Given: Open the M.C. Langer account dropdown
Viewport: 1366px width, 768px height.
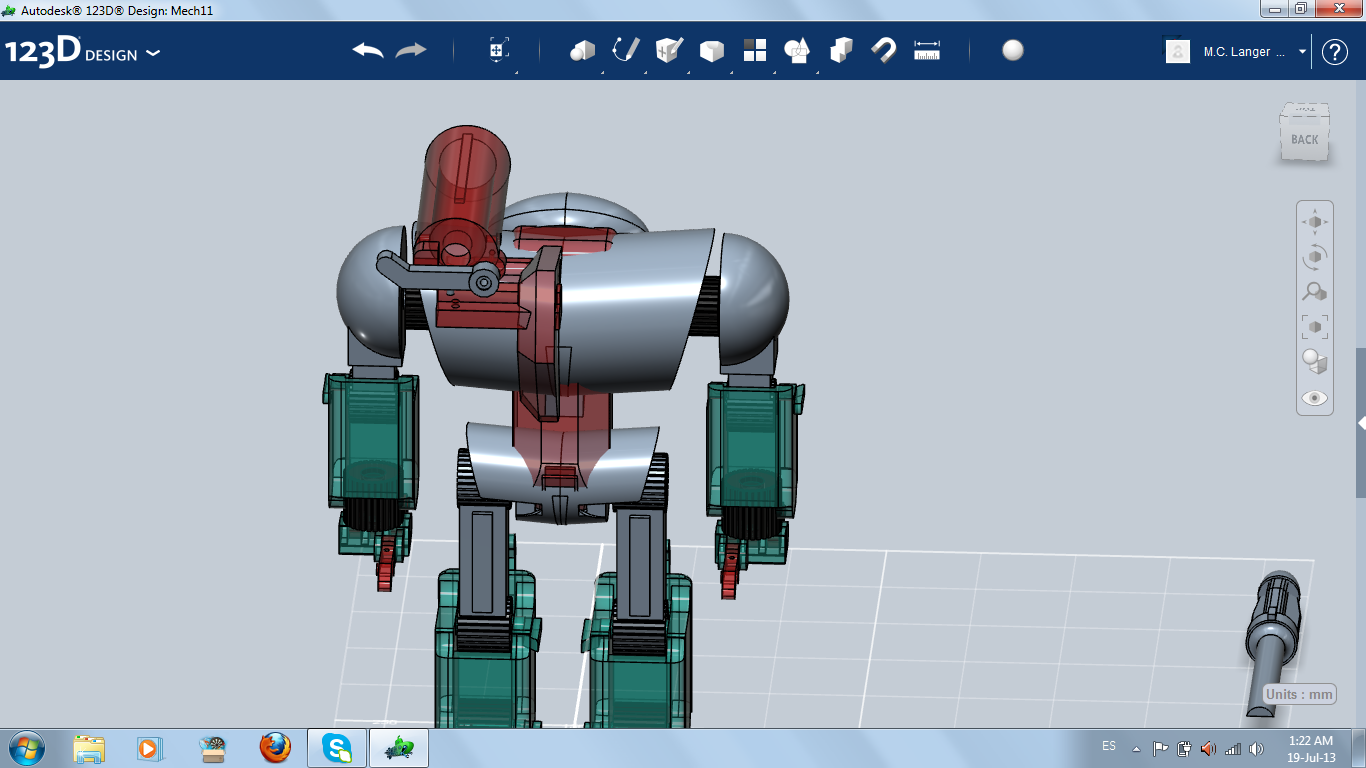Looking at the screenshot, I should coord(1303,52).
